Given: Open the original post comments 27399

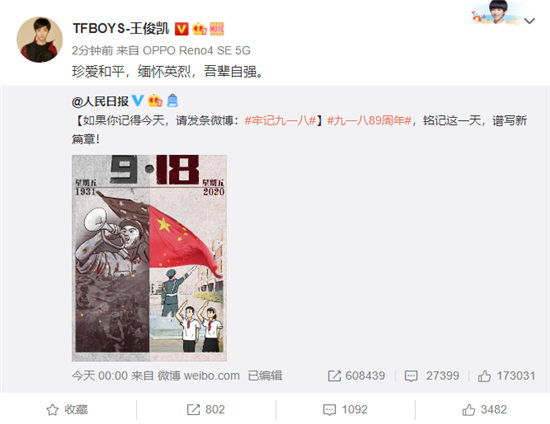Looking at the screenshot, I should [x=432, y=376].
